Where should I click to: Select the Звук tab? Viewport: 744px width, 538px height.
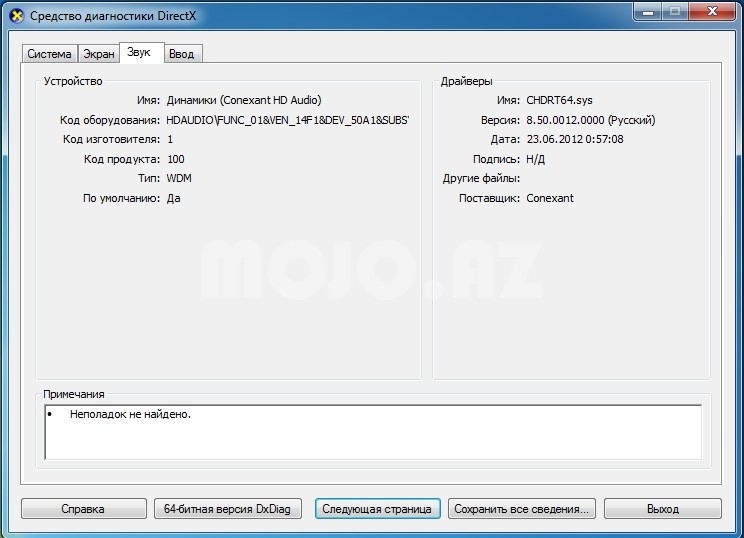139,52
